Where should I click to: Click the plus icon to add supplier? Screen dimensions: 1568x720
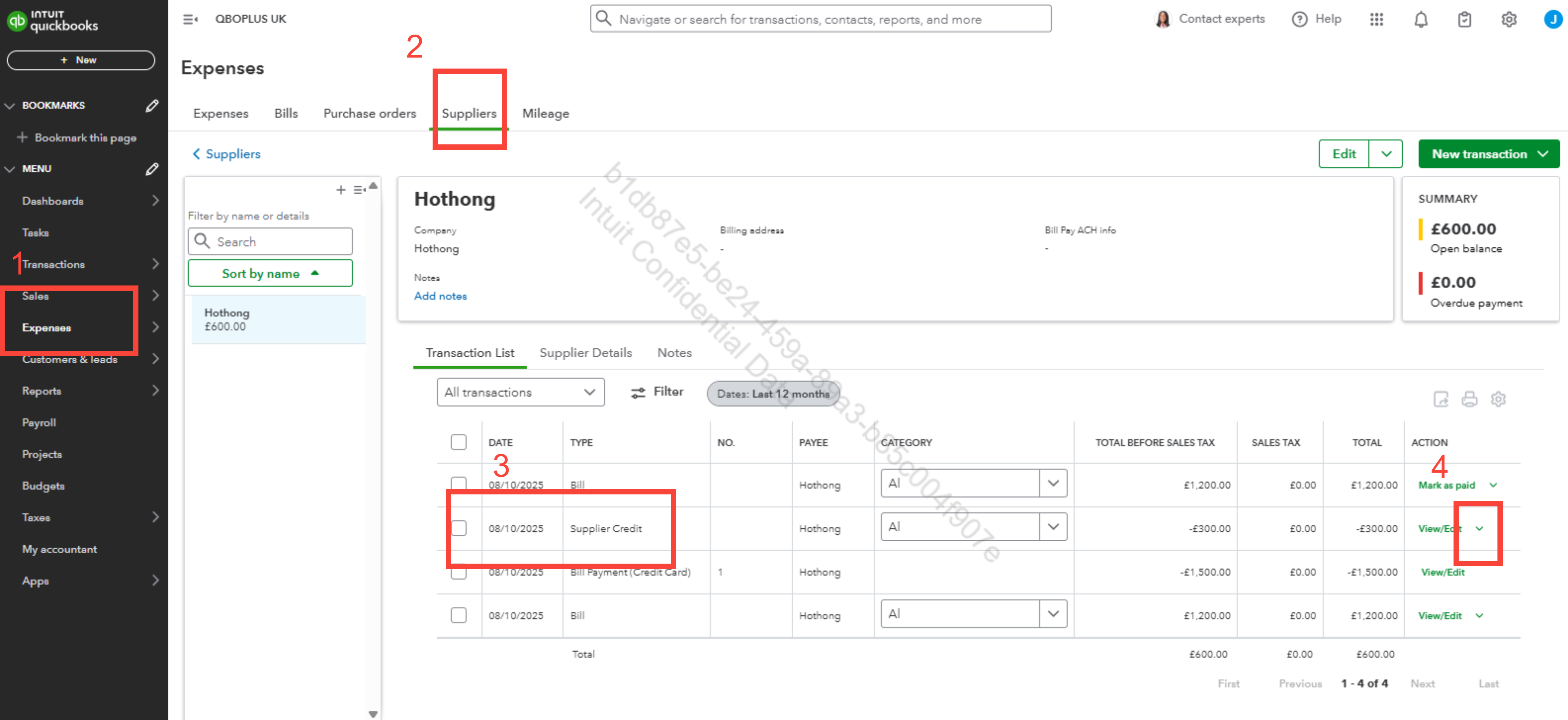(x=341, y=190)
